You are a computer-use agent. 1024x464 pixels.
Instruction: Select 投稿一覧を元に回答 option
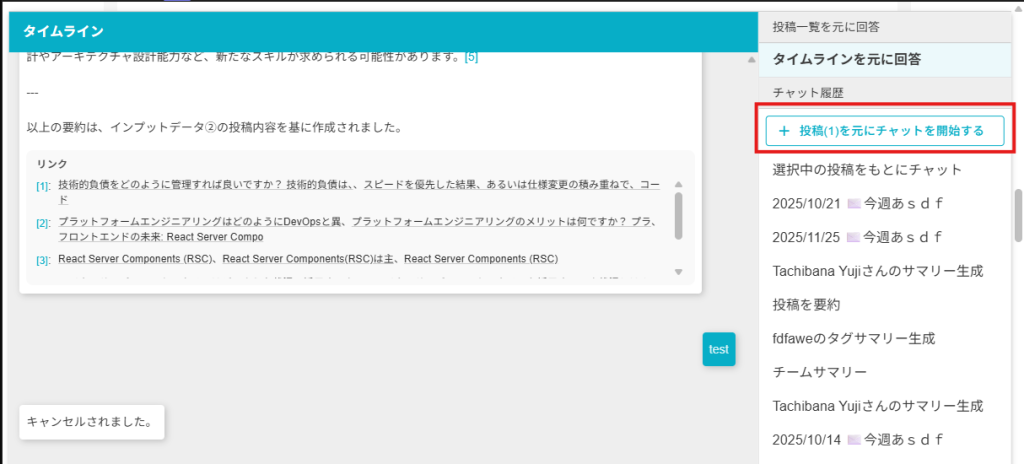832,27
